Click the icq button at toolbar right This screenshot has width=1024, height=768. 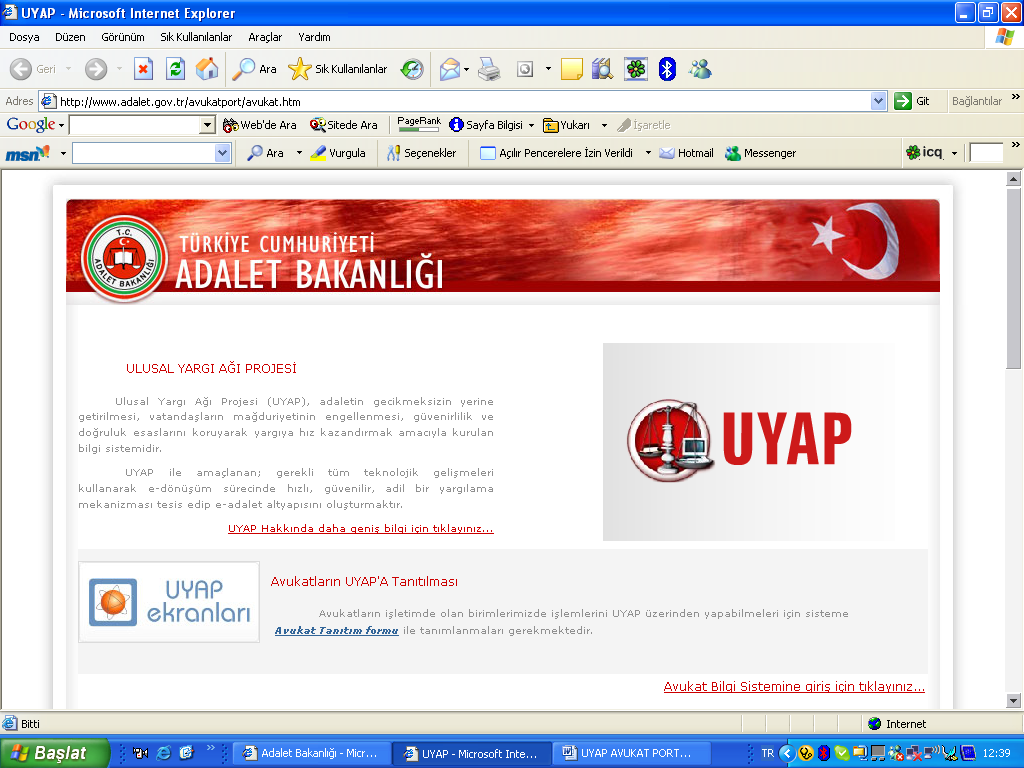924,153
